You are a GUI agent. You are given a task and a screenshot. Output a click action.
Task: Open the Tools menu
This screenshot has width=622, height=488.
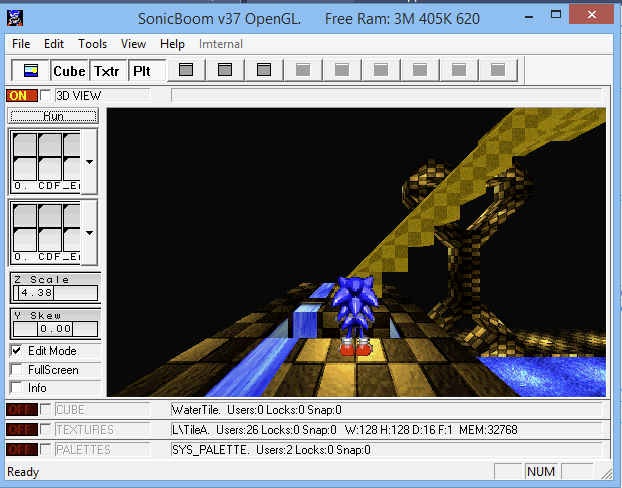pos(92,44)
